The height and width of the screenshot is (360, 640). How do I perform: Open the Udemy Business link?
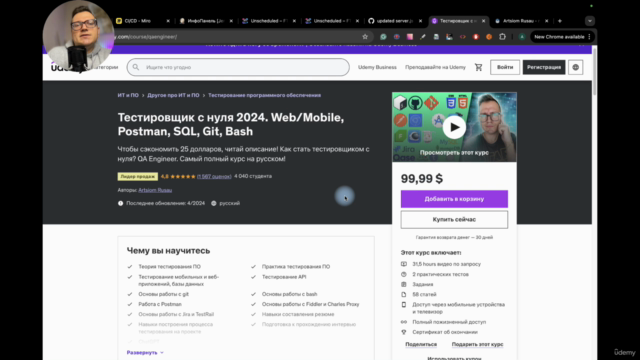click(x=377, y=67)
